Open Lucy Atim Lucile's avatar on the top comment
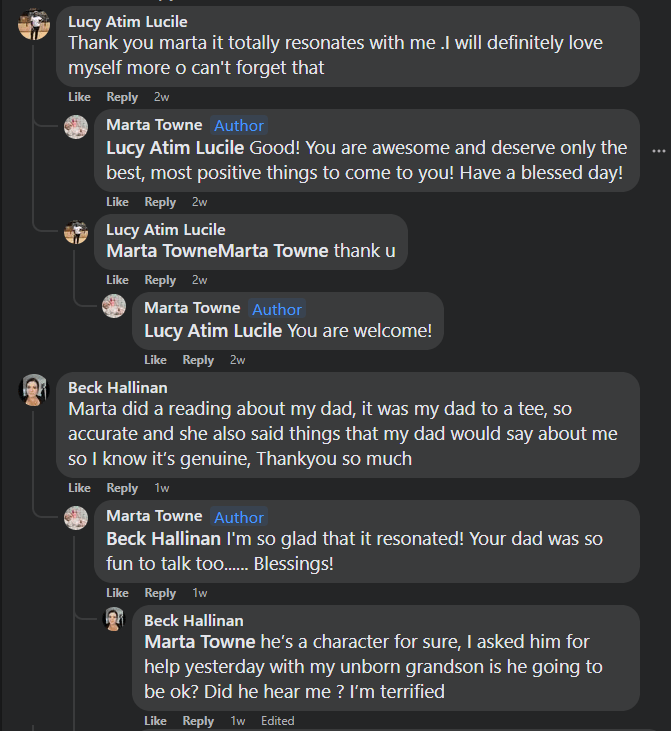The height and width of the screenshot is (731, 671). [34, 24]
